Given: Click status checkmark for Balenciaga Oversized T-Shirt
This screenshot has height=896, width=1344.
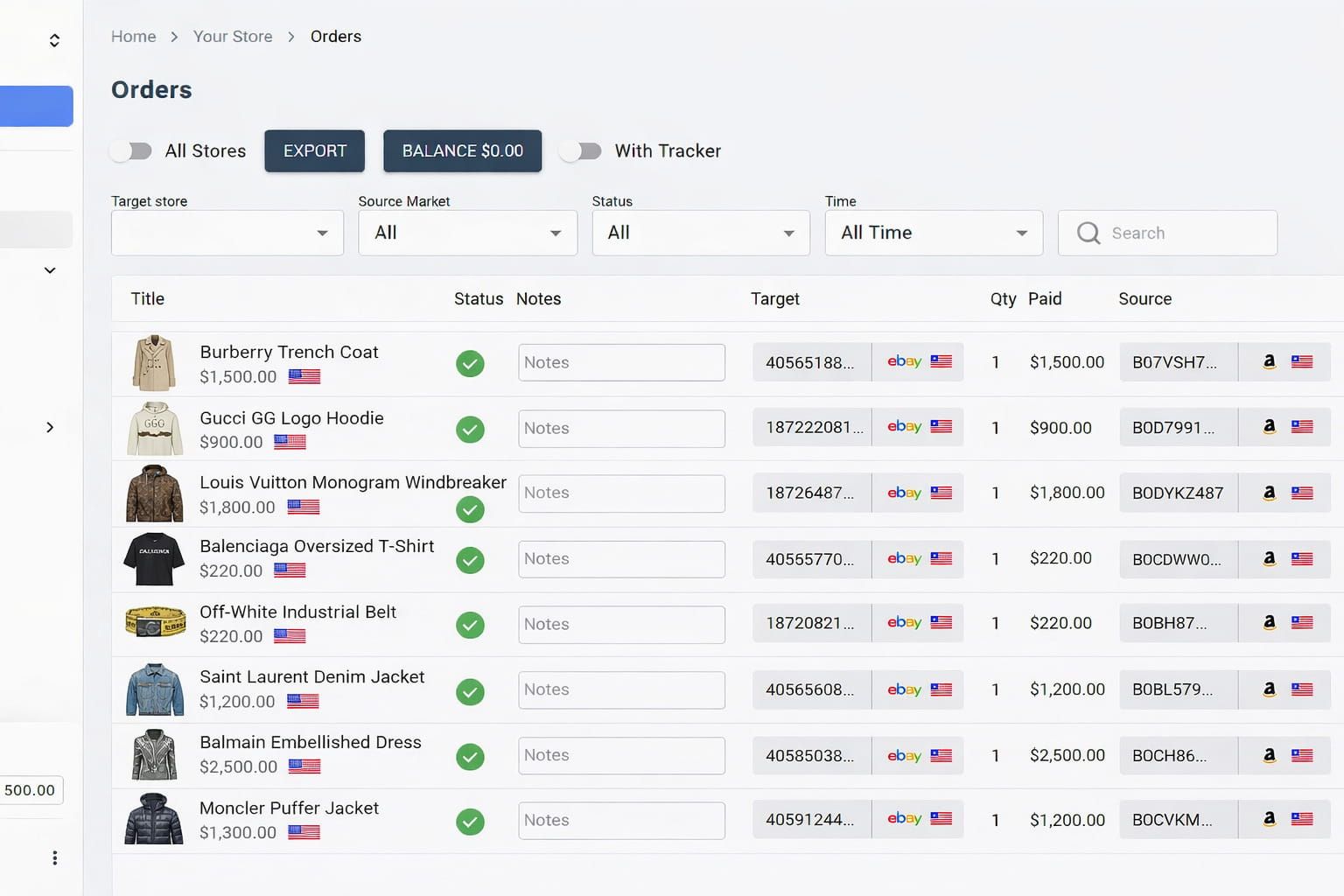Looking at the screenshot, I should tap(470, 560).
